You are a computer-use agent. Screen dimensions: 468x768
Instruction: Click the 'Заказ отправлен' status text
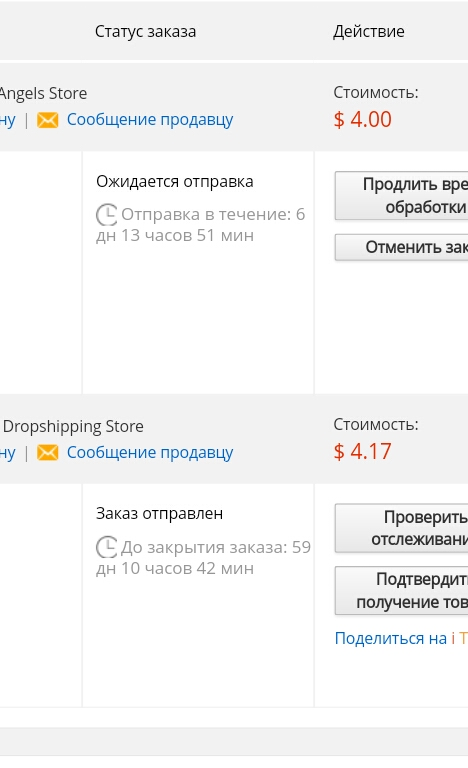point(159,514)
